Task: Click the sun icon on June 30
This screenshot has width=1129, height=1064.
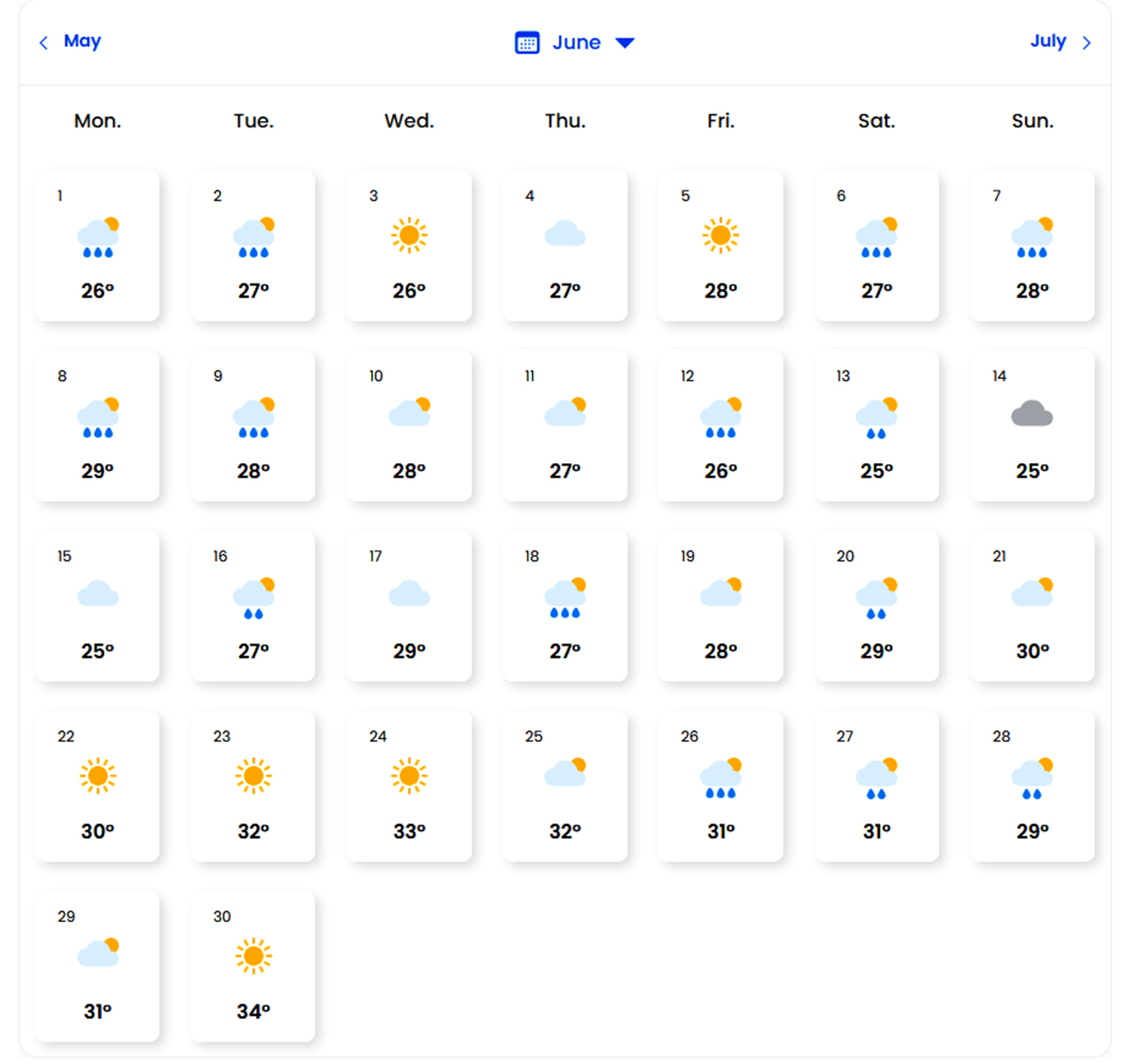Action: [x=253, y=956]
